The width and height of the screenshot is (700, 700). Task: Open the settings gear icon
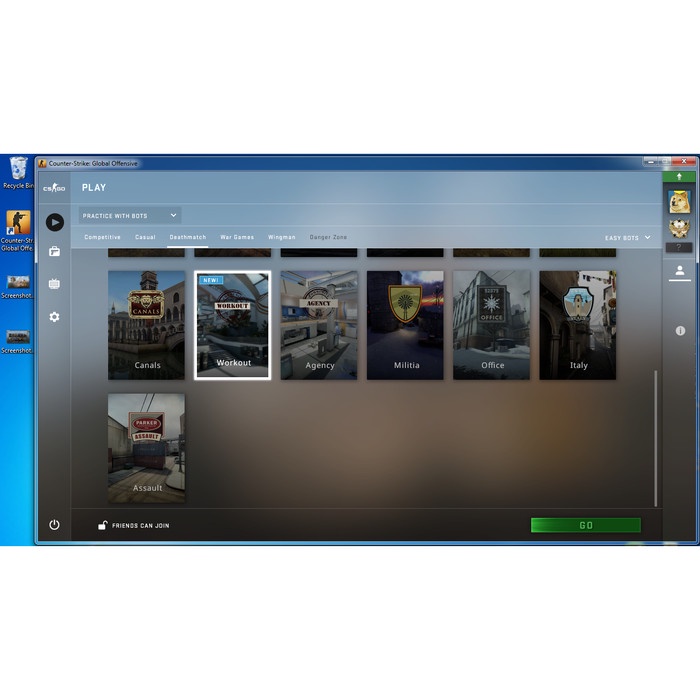click(54, 317)
